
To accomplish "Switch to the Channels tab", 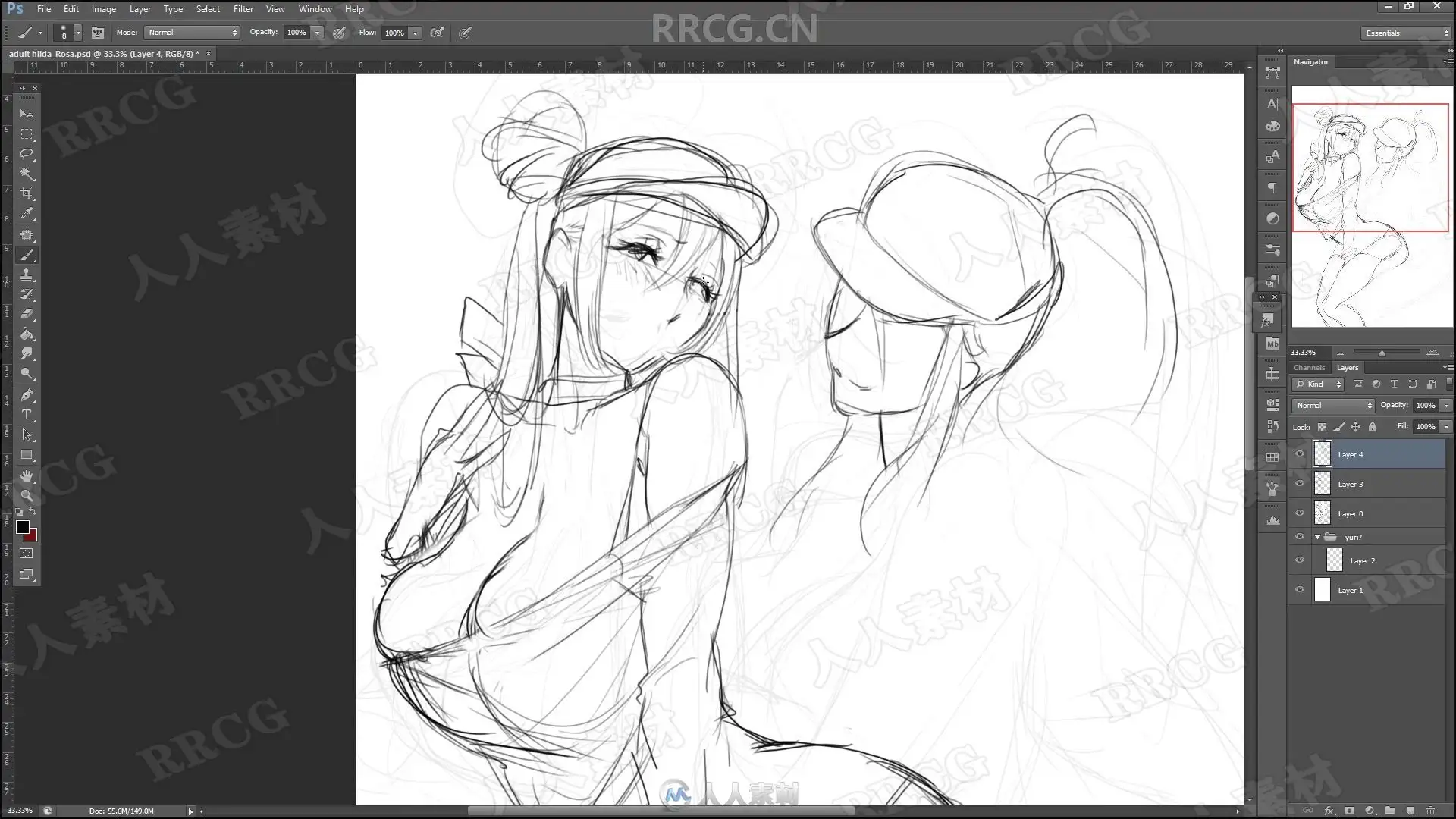I will 1309,368.
